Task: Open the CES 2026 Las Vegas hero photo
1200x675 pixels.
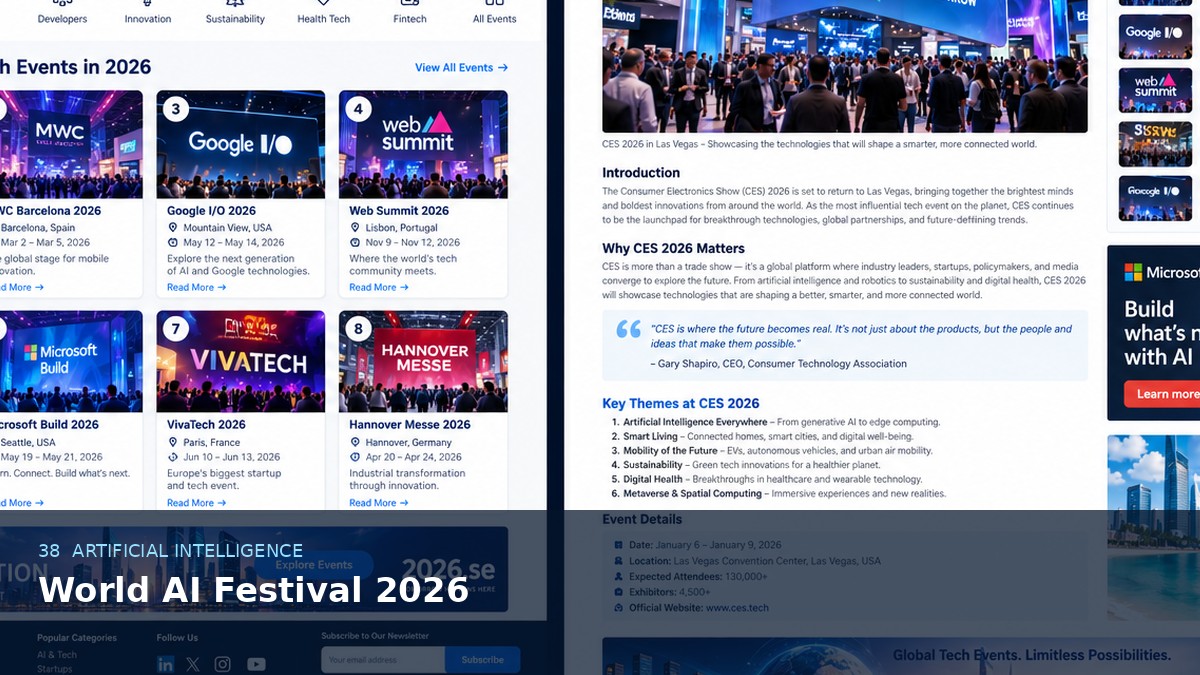Action: click(x=845, y=66)
